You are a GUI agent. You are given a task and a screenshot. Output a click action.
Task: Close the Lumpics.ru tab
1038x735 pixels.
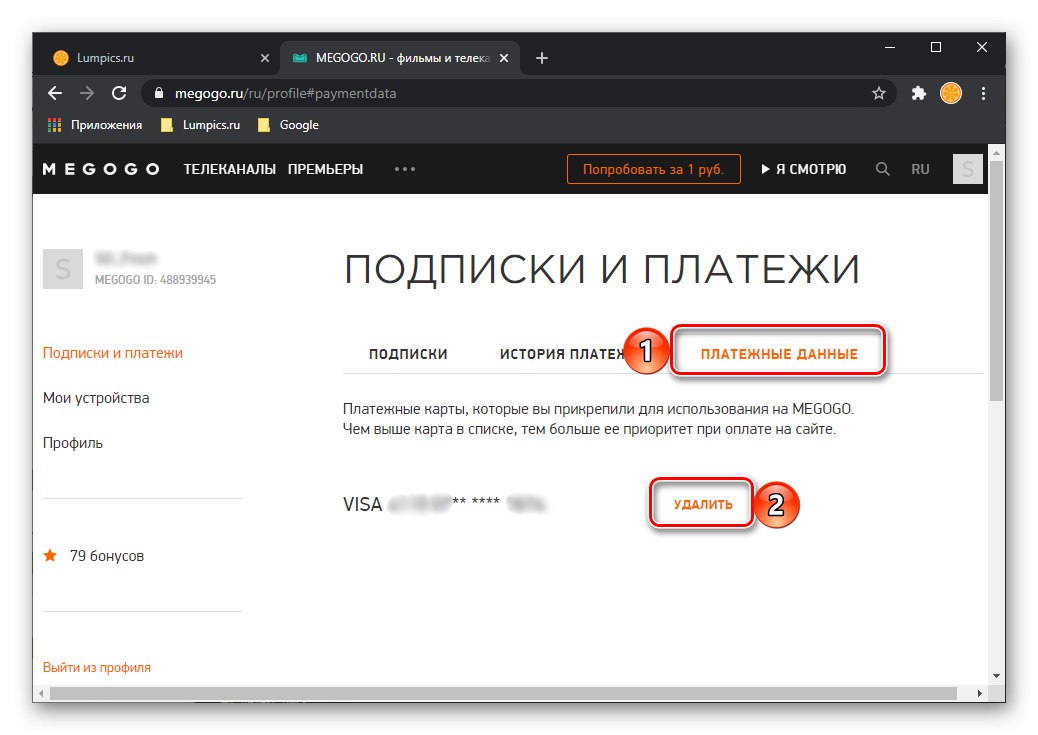point(265,58)
